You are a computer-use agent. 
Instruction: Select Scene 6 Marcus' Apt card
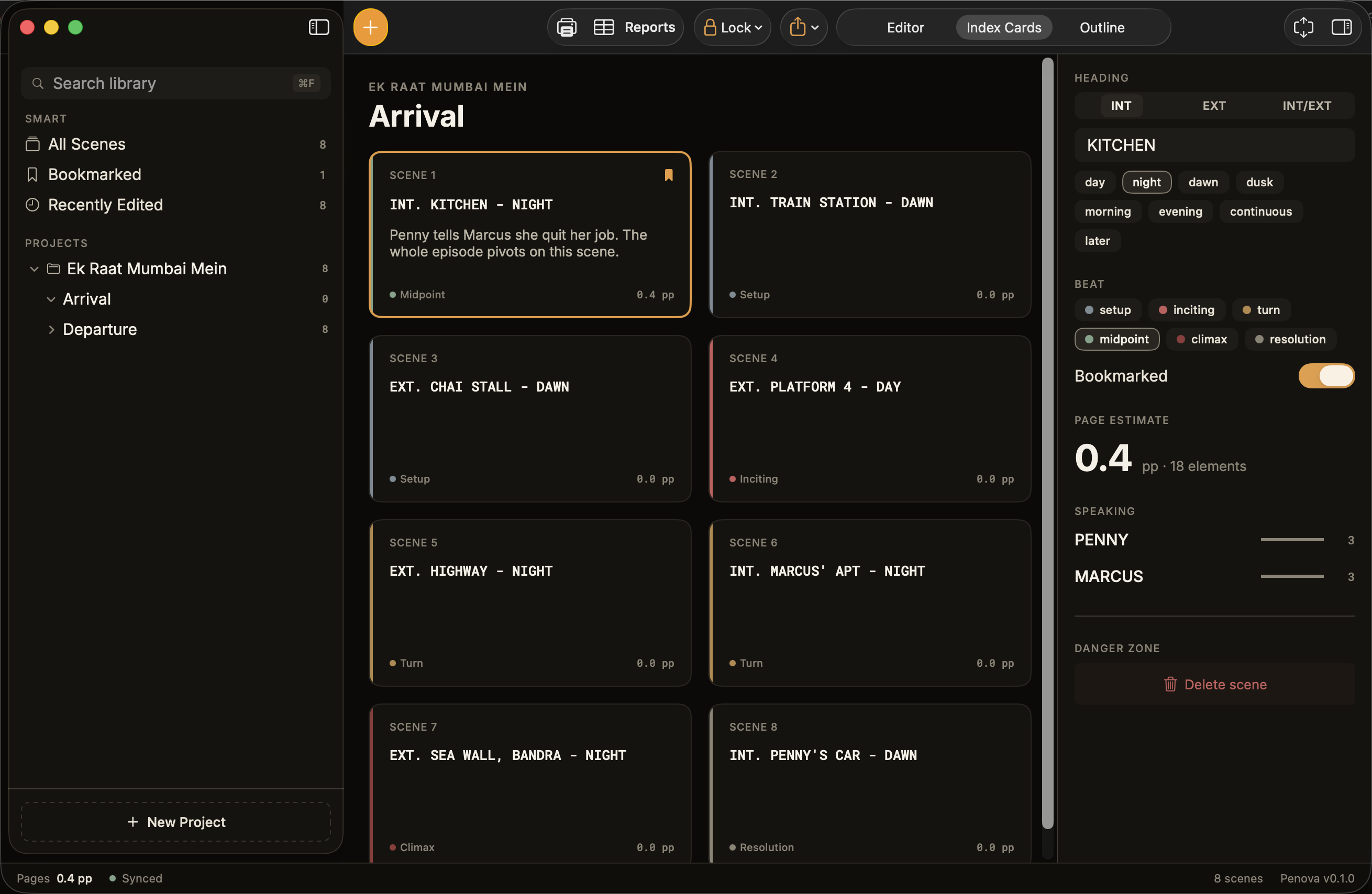[x=869, y=603]
